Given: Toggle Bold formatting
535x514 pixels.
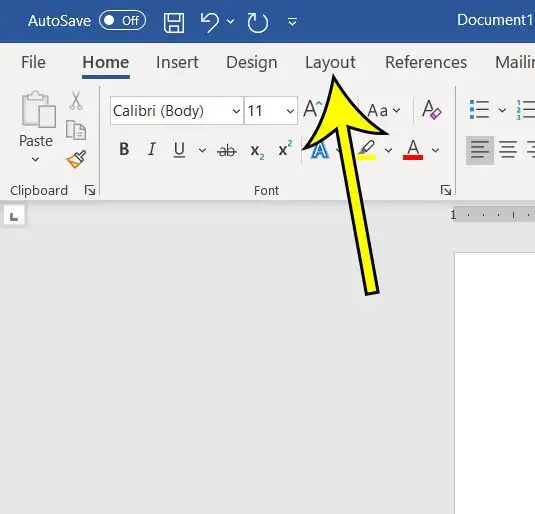Looking at the screenshot, I should pos(124,149).
